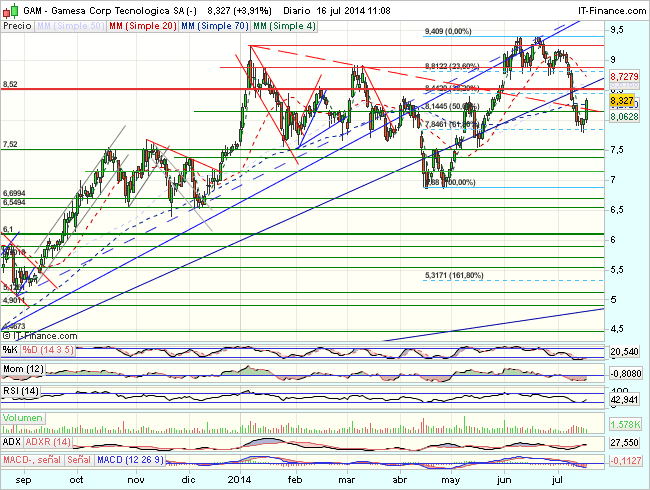Viewport: 650px width, 490px height.
Task: Open the Precio panel label
Action: [17, 24]
